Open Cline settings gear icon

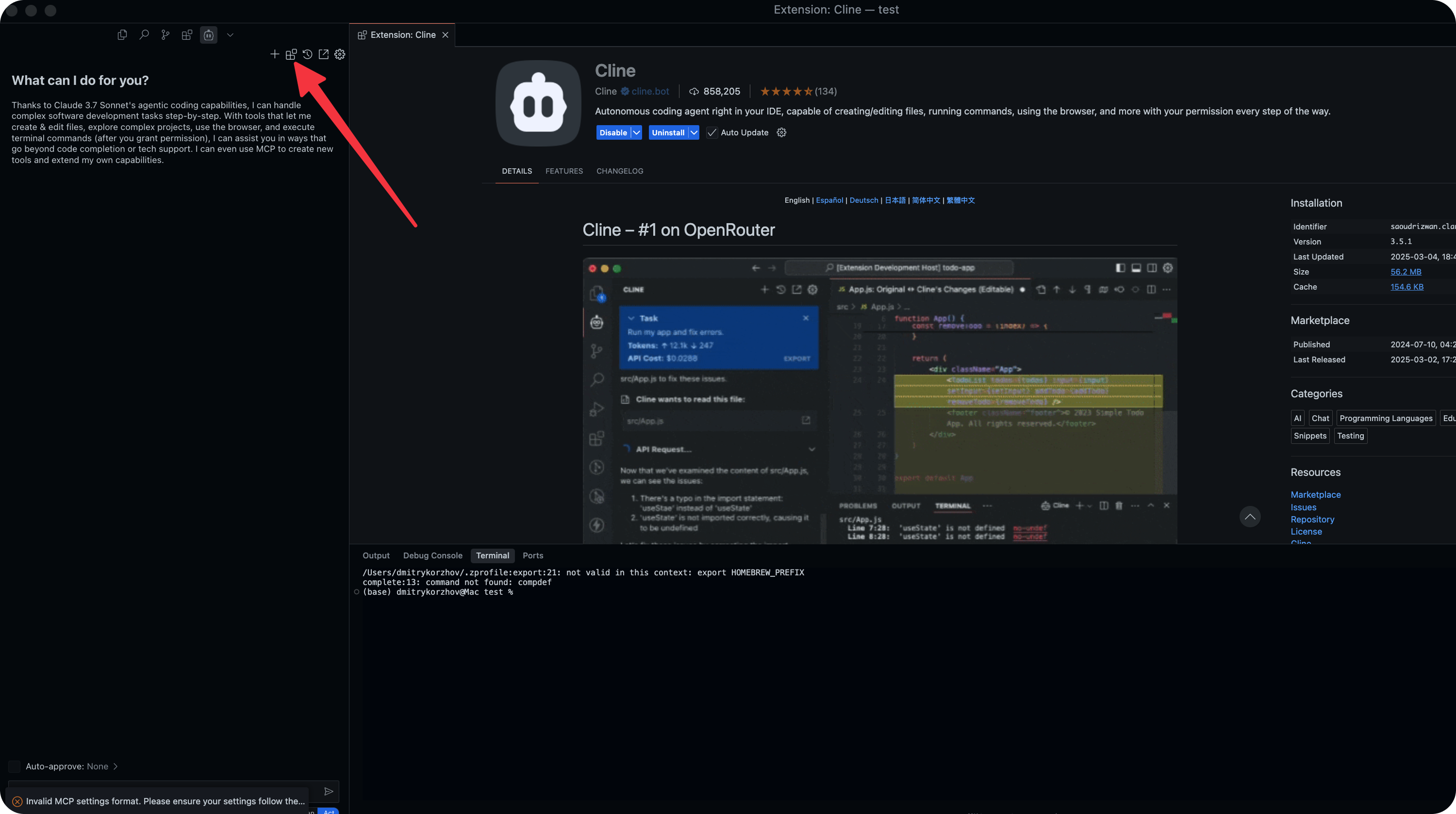coord(340,54)
